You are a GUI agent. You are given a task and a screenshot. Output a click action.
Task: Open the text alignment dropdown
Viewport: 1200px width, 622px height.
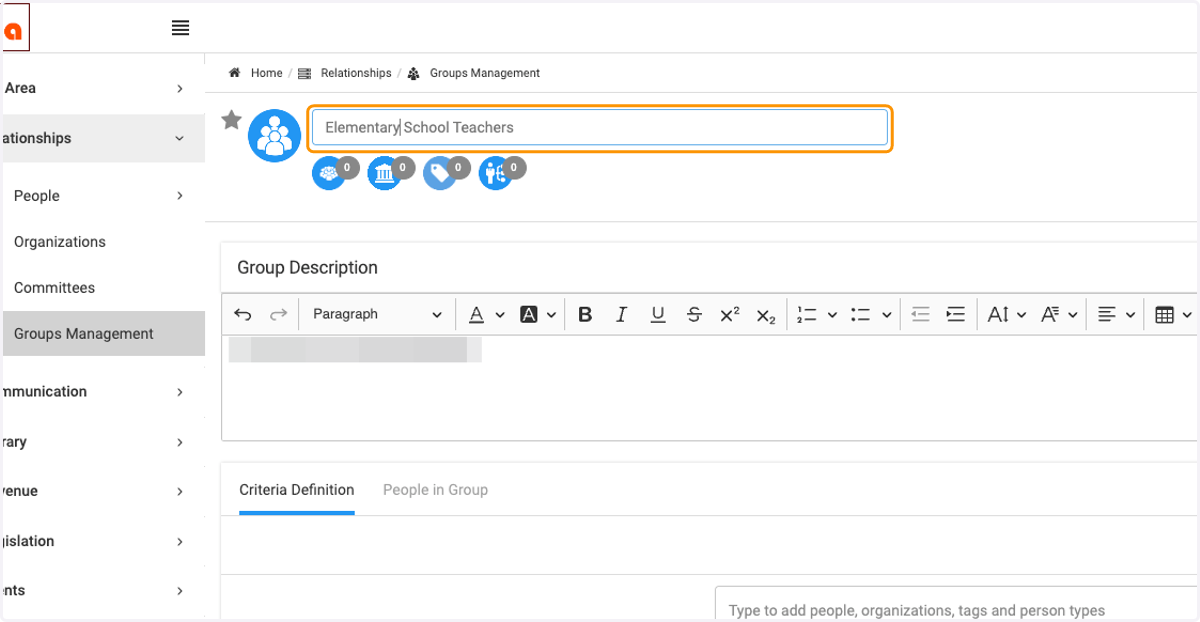pos(1116,314)
